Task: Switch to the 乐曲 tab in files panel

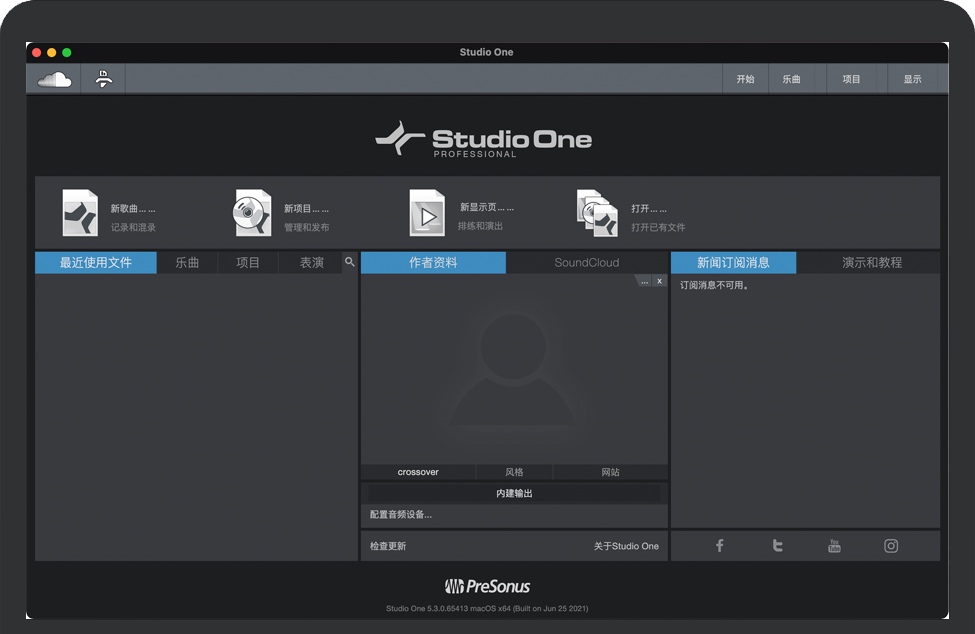Action: [x=187, y=263]
